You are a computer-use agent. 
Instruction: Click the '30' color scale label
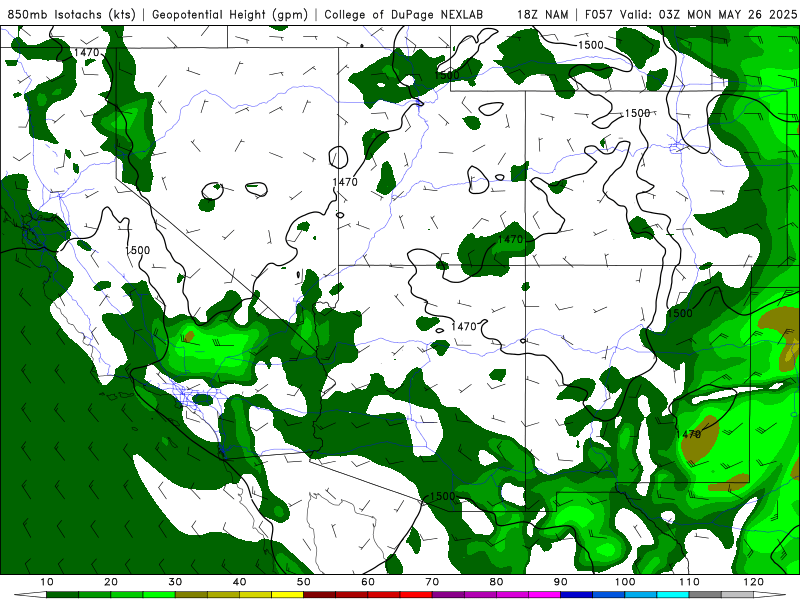pos(175,582)
